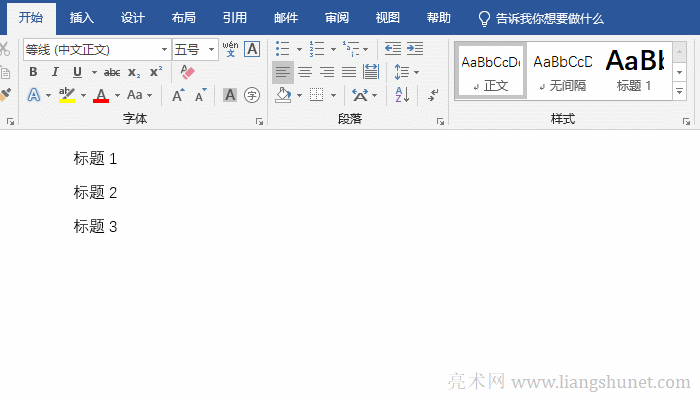The width and height of the screenshot is (700, 400).
Task: Switch to the 邮件 tab
Action: [286, 18]
